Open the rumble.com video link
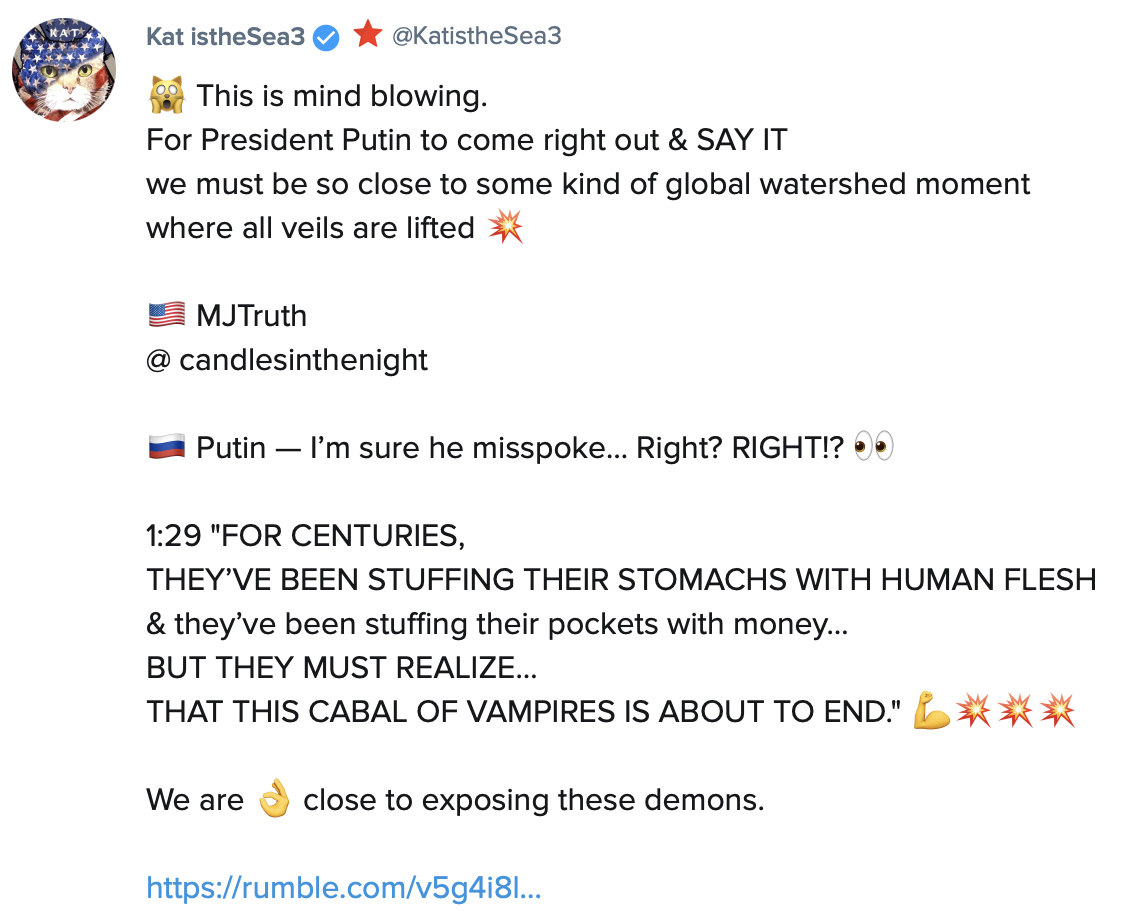This screenshot has height=922, width=1132. (343, 888)
